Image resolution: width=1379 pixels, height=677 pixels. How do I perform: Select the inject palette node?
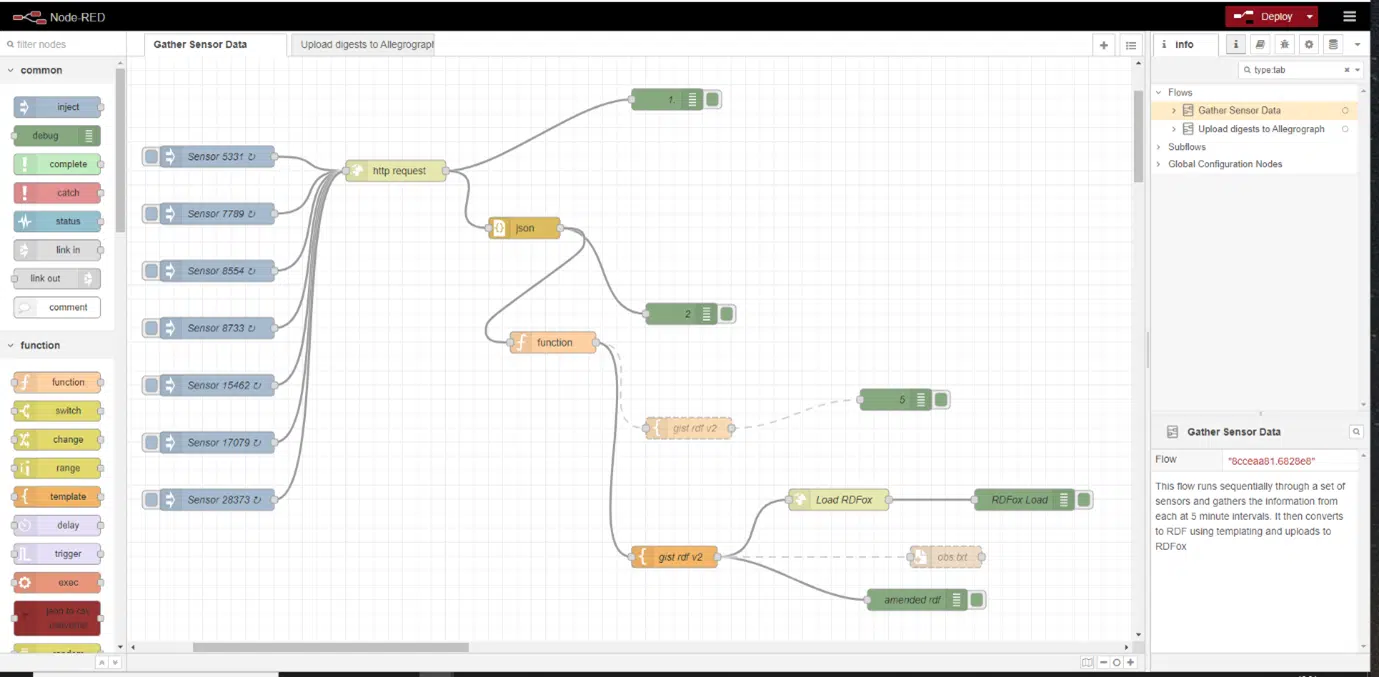[x=57, y=107]
